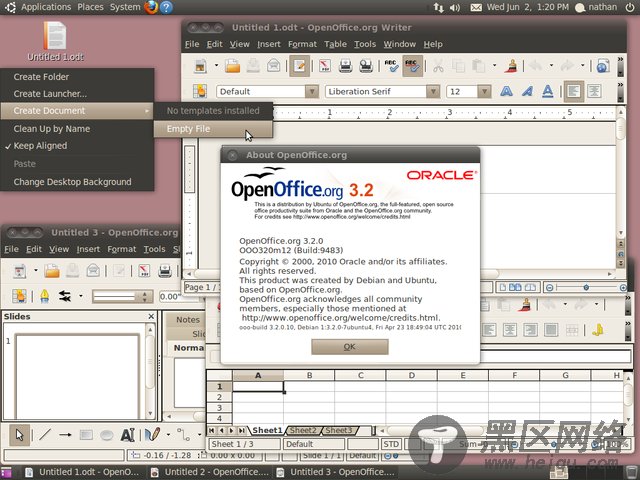Select the Text tool in Impress
This screenshot has width=640, height=480.
pos(127,435)
